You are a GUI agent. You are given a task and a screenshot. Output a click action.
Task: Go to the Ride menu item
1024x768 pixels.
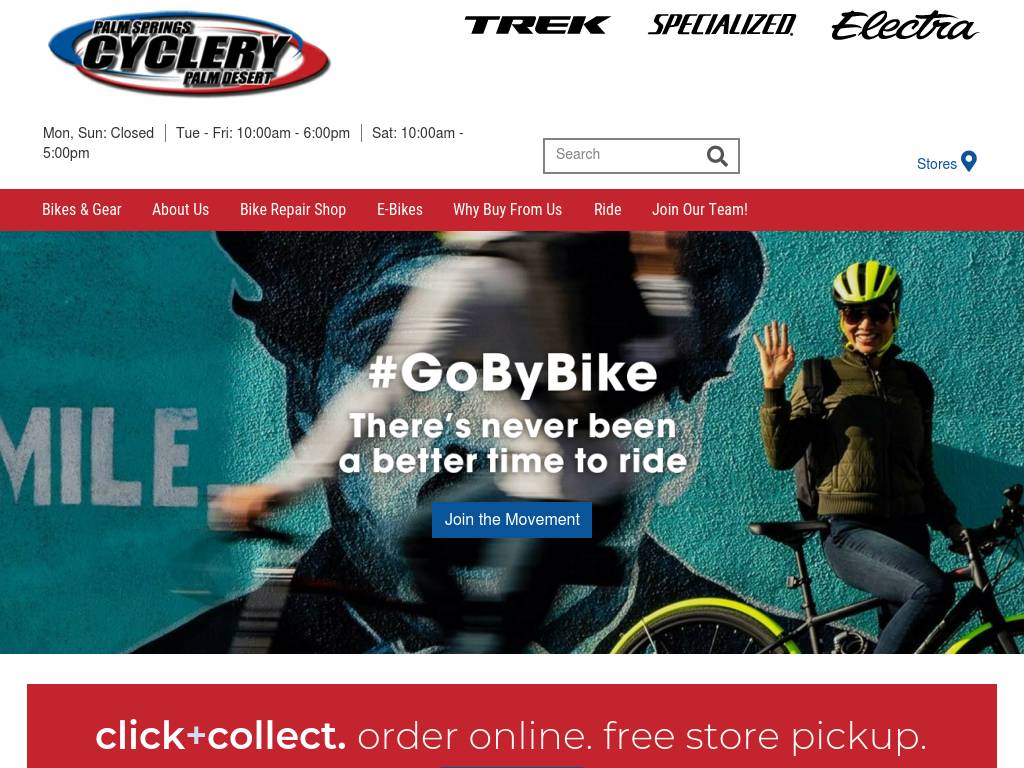[607, 210]
